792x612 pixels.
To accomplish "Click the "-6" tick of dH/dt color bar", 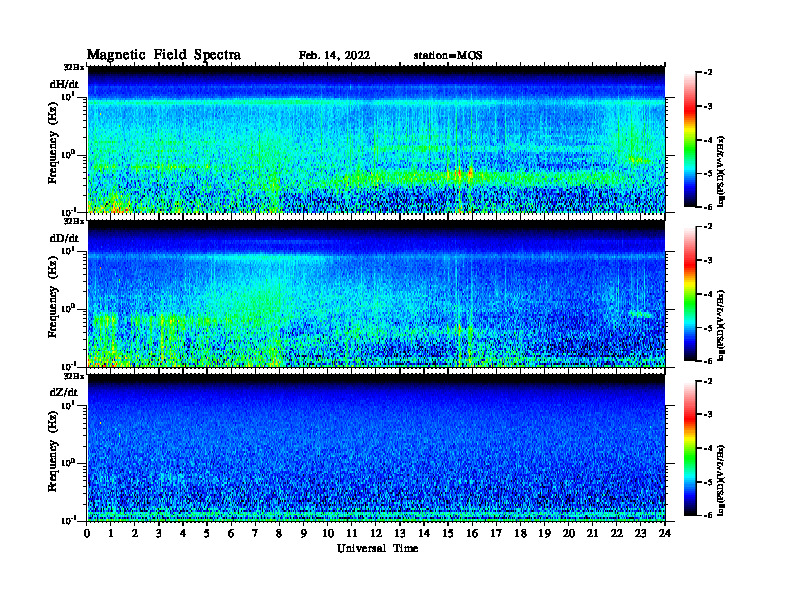I will [x=708, y=207].
